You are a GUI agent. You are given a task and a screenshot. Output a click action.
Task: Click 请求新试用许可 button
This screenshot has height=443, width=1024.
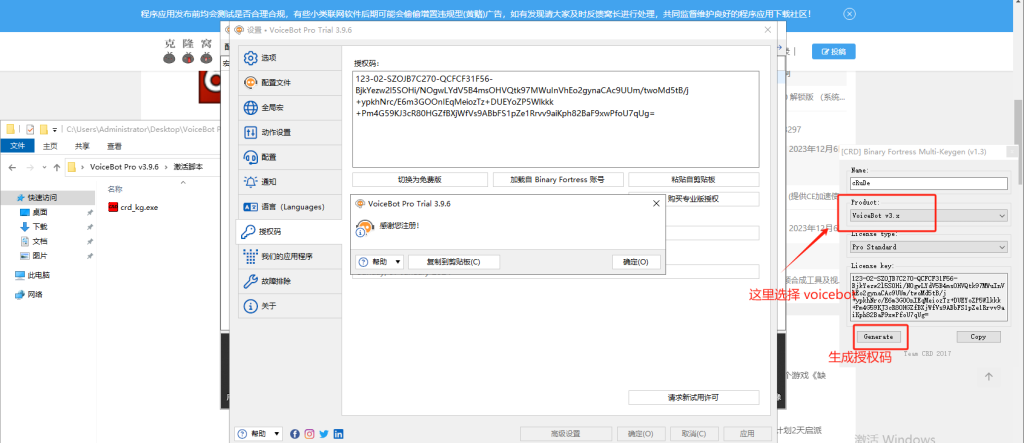[x=694, y=397]
